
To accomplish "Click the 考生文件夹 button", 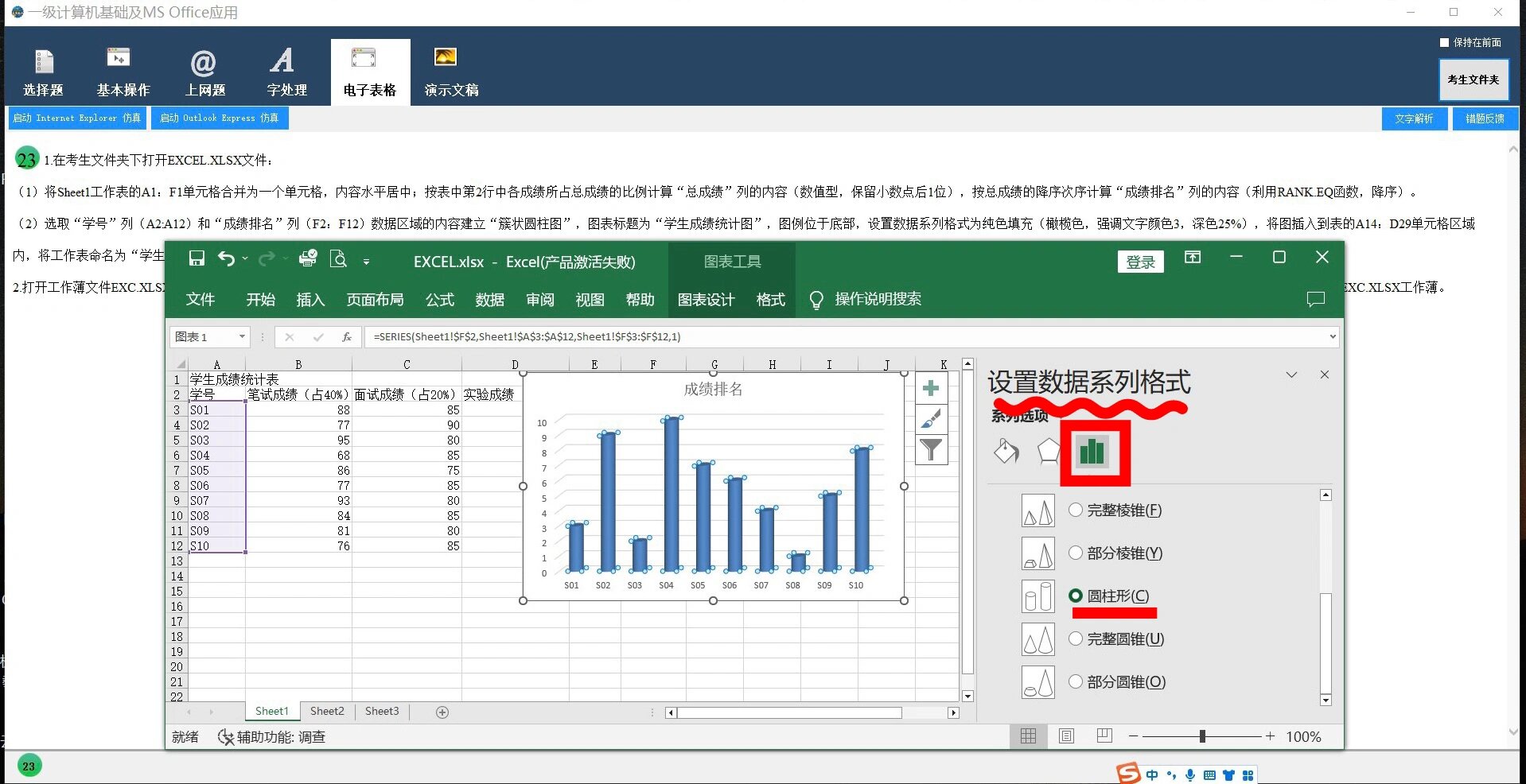I will point(1473,80).
